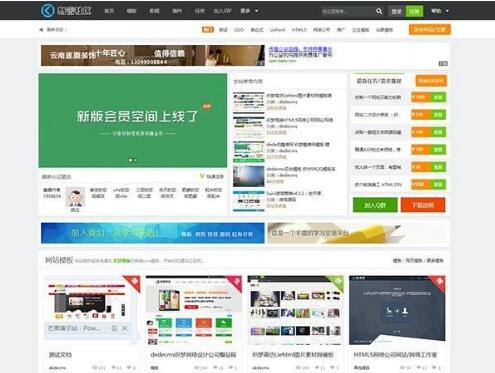Click the magnifier search icon
This screenshot has height=373, width=495.
[x=379, y=11]
